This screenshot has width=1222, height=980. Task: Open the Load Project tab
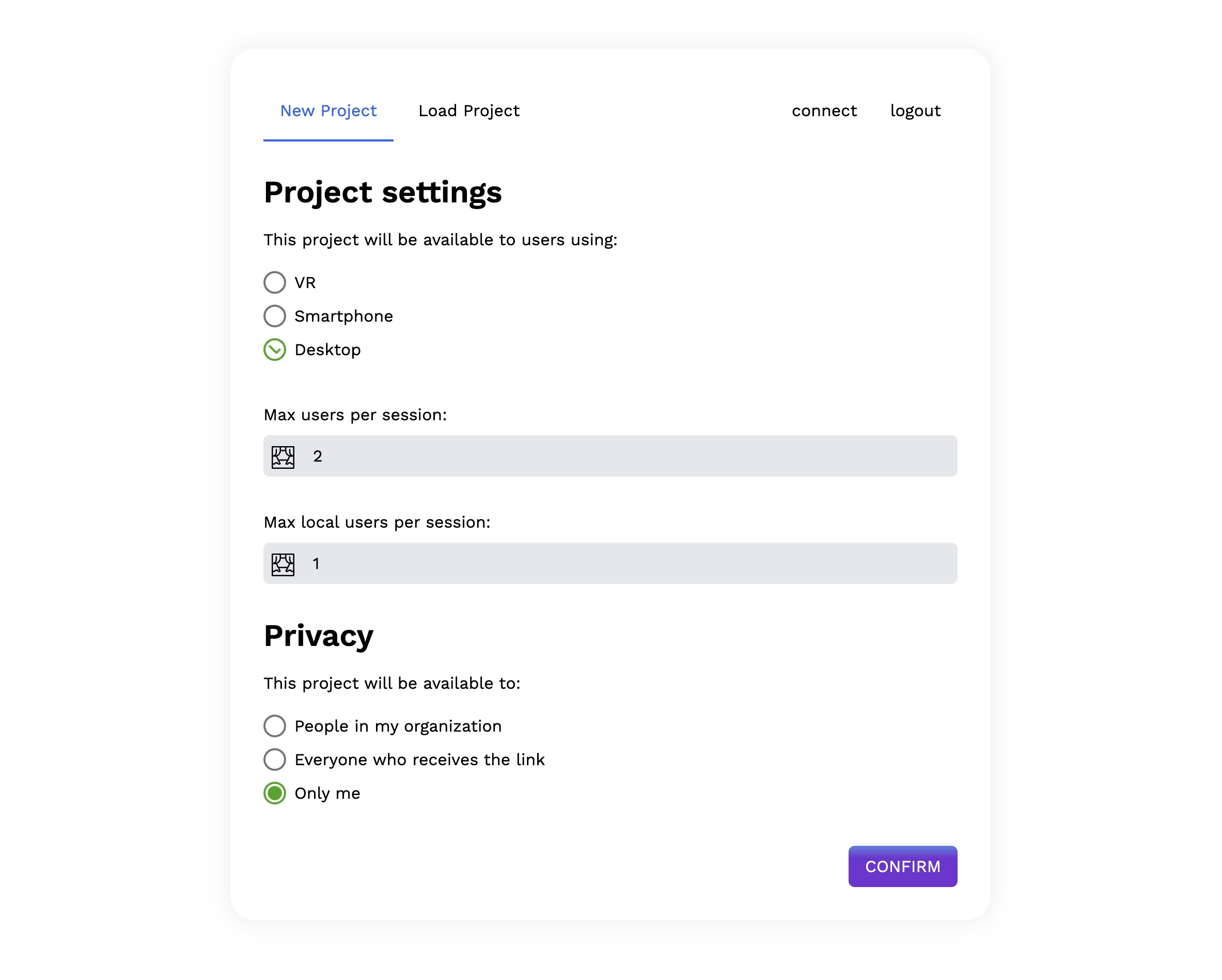[x=469, y=111]
